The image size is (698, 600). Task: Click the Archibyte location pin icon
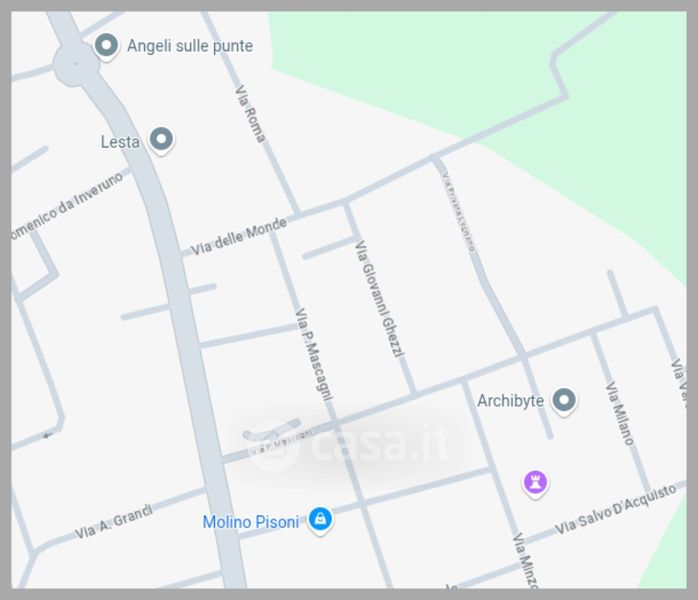pos(564,401)
